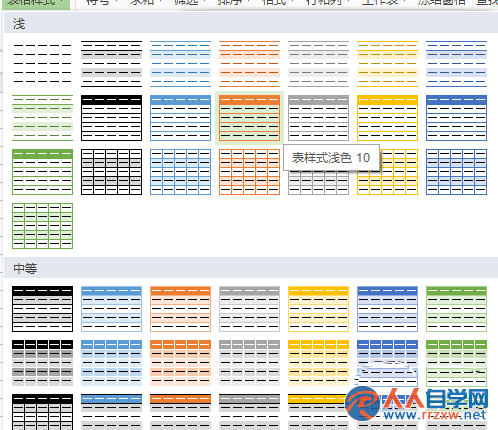The height and width of the screenshot is (430, 498).
Task: Pick Medium black-header style with vertical grid columns
Action: tap(42, 412)
